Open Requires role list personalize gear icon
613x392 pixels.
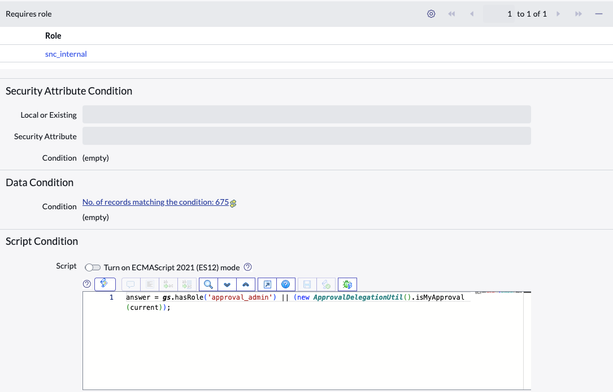[x=431, y=14]
